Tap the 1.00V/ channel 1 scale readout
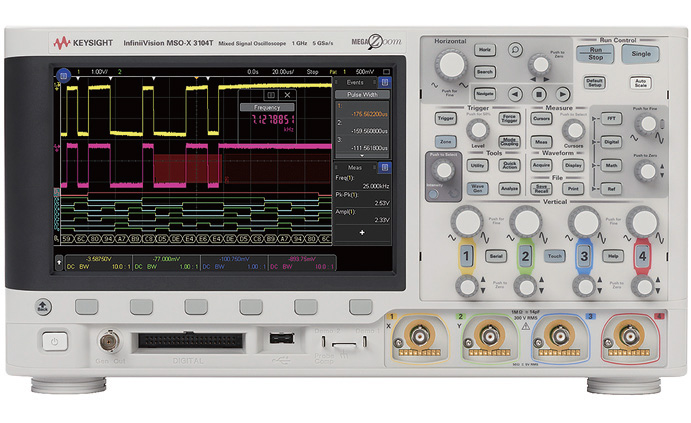This screenshot has height=423, width=691. (x=100, y=71)
